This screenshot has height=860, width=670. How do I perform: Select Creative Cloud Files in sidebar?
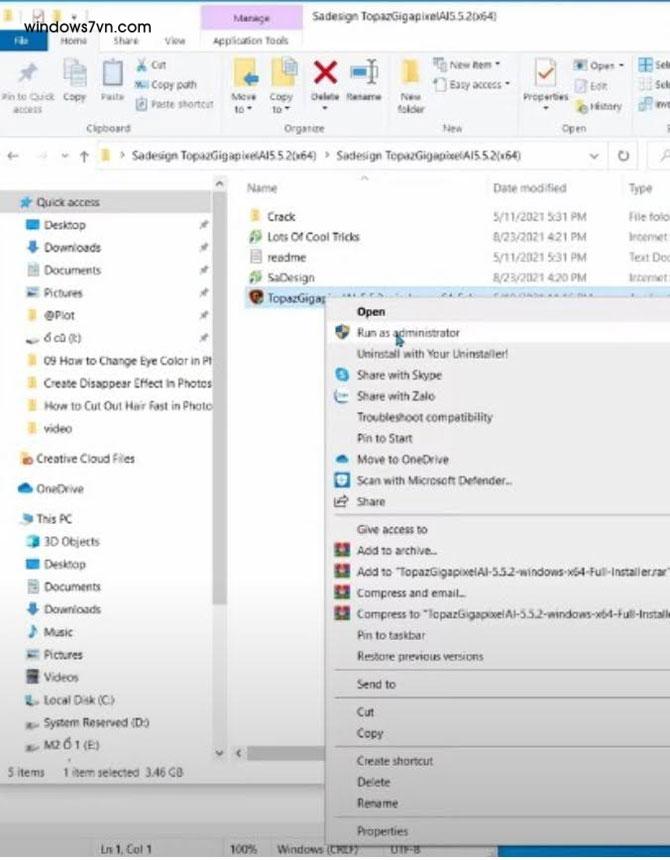(85, 459)
